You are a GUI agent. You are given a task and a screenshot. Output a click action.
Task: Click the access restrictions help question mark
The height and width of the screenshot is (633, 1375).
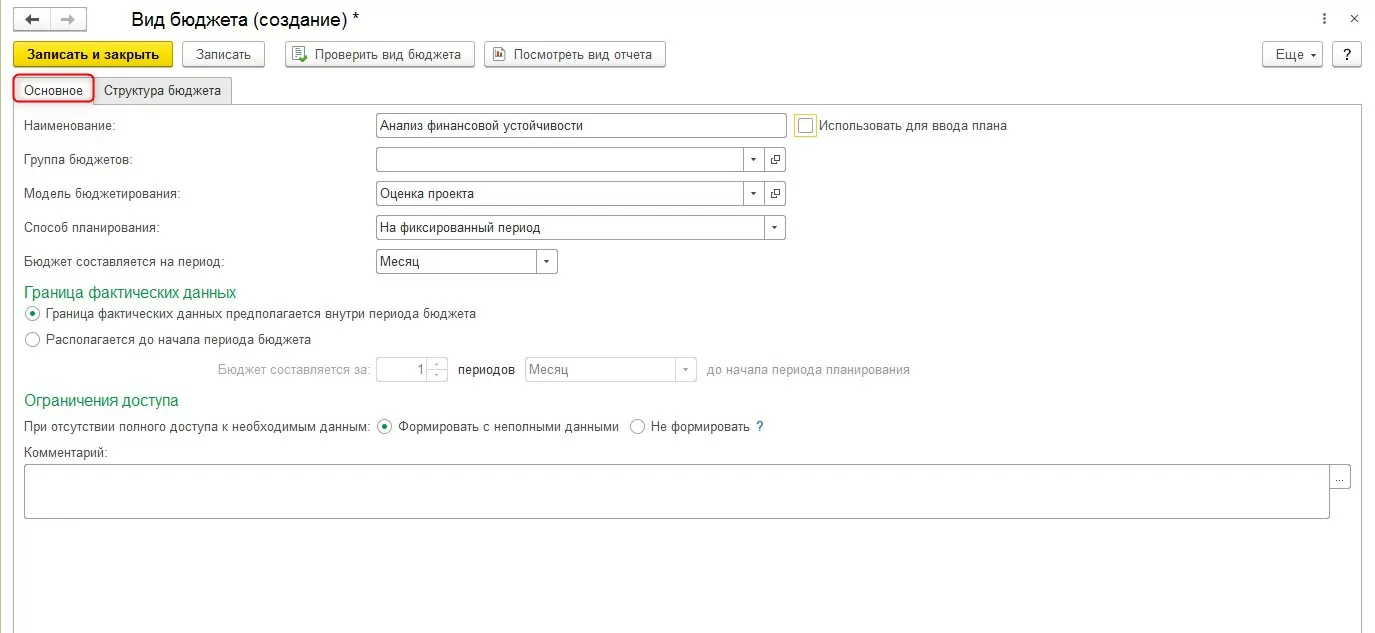coord(760,426)
